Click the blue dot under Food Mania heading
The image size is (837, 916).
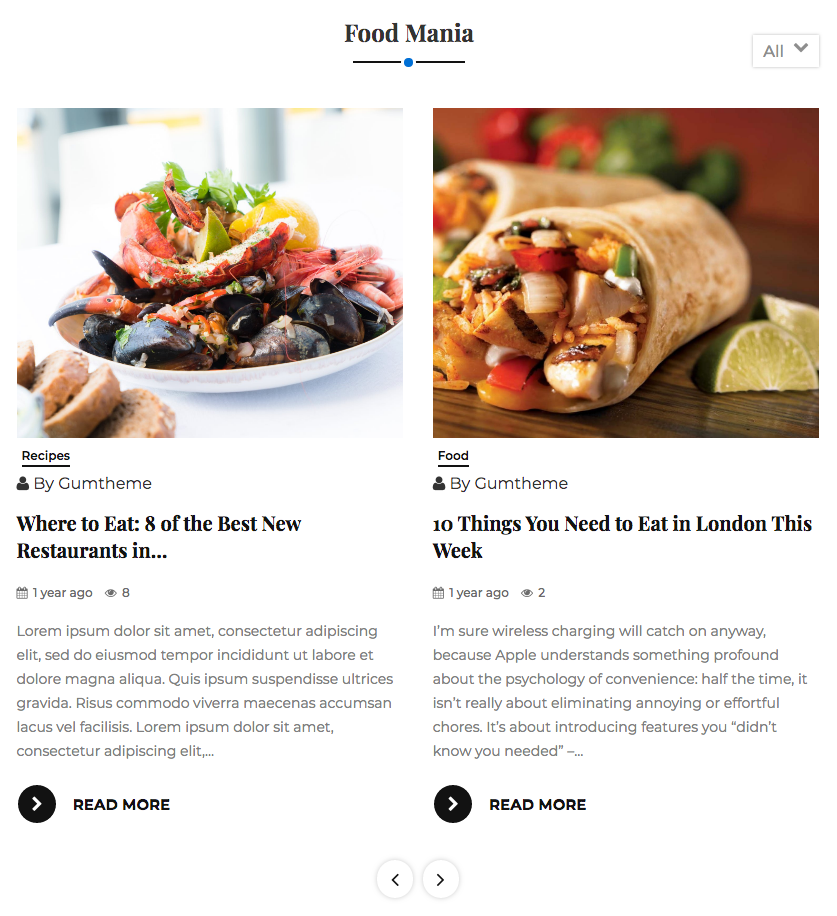tap(409, 62)
